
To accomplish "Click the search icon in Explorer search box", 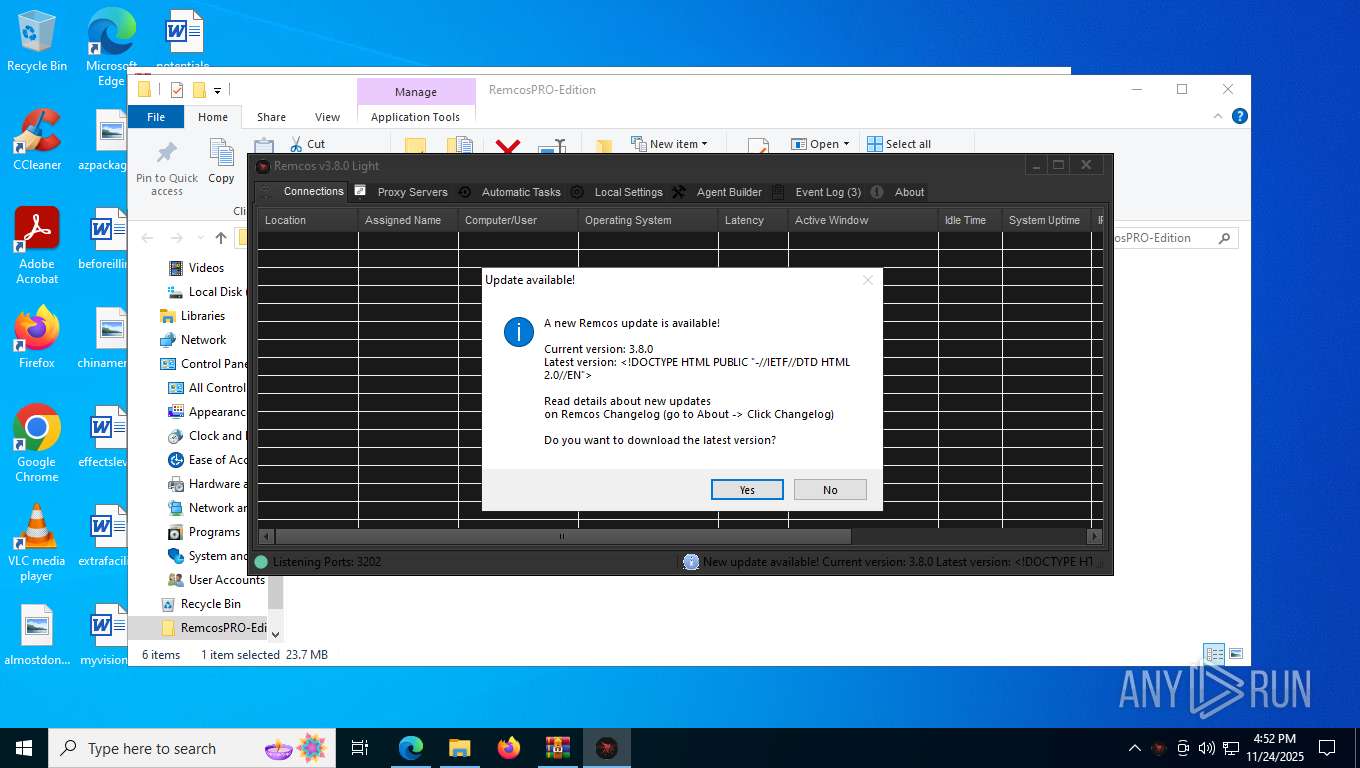I will click(x=1224, y=238).
